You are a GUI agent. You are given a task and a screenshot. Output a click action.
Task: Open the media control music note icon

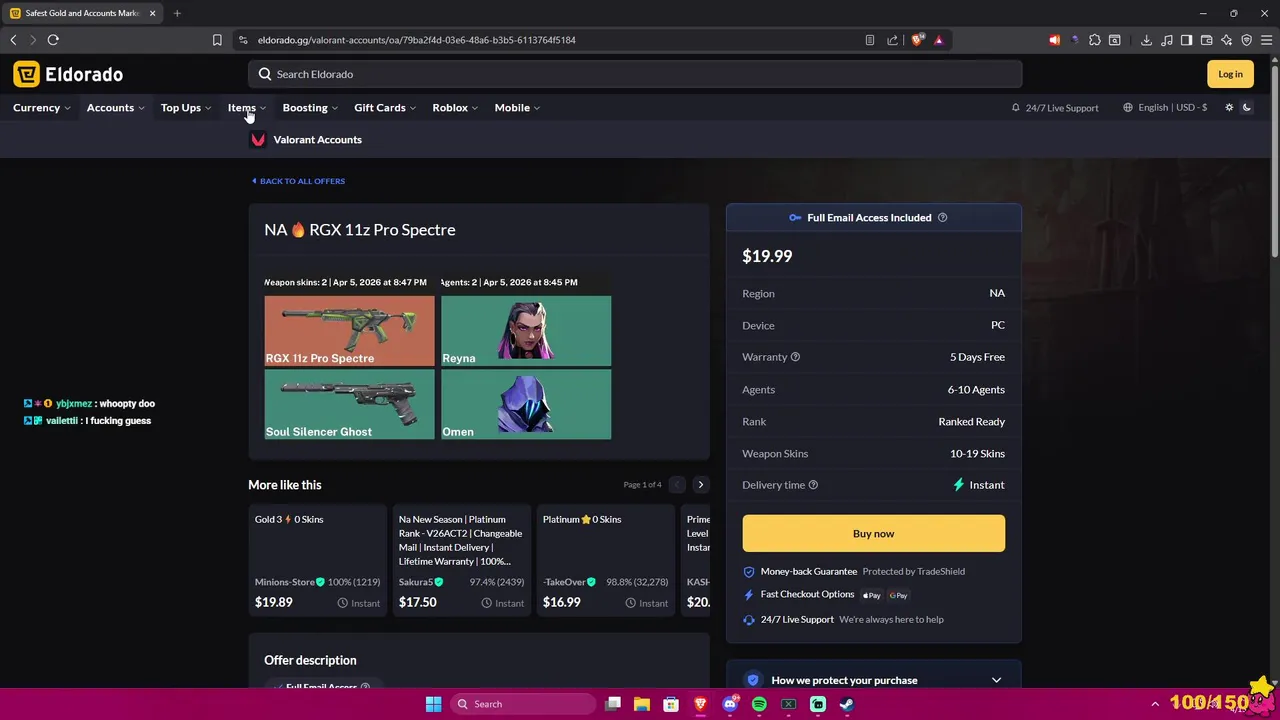1166,40
